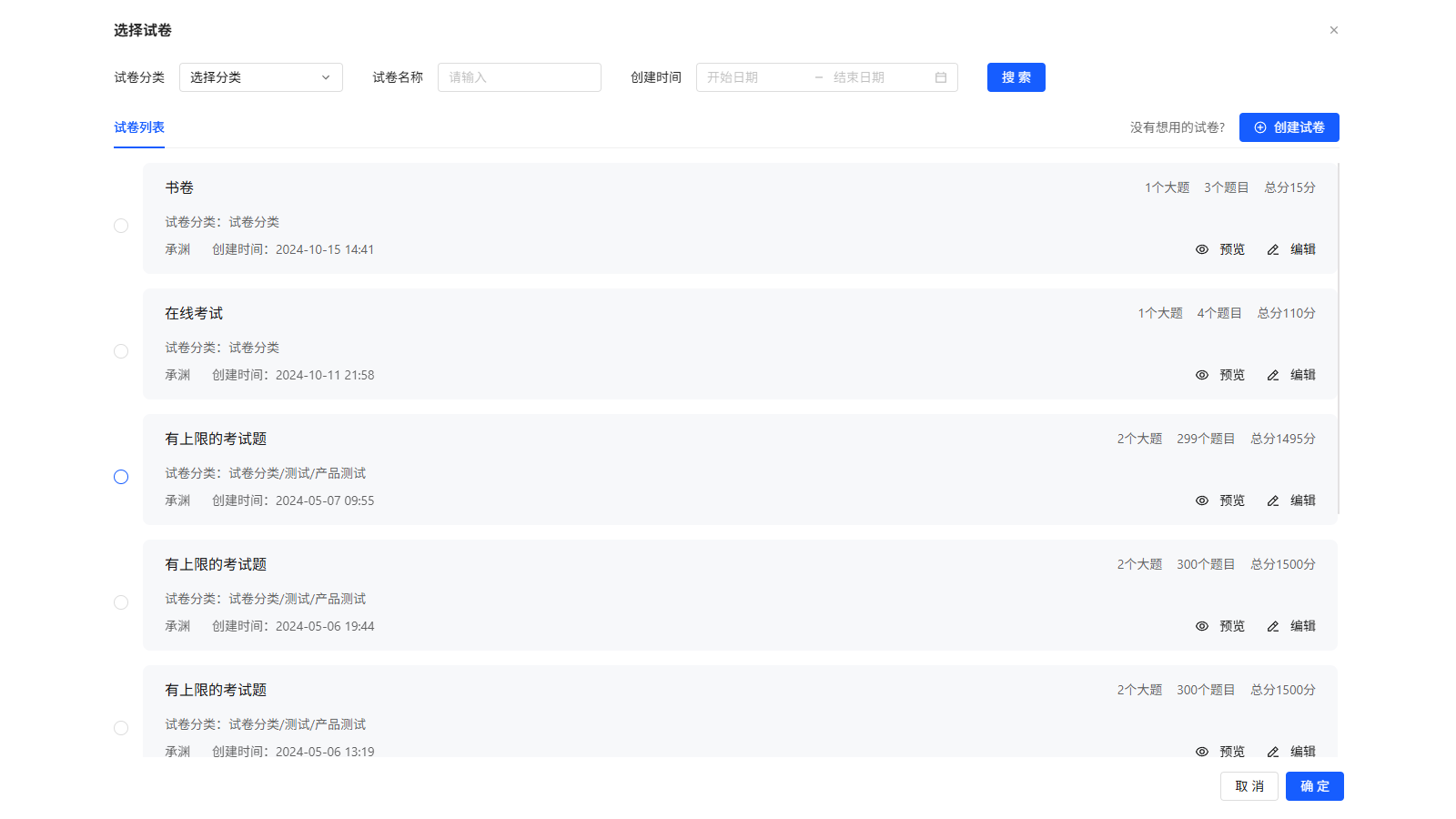Screen dimensions: 1456x819
Task: Select the radio button for the last 有上限的考试题
Action: tap(121, 727)
